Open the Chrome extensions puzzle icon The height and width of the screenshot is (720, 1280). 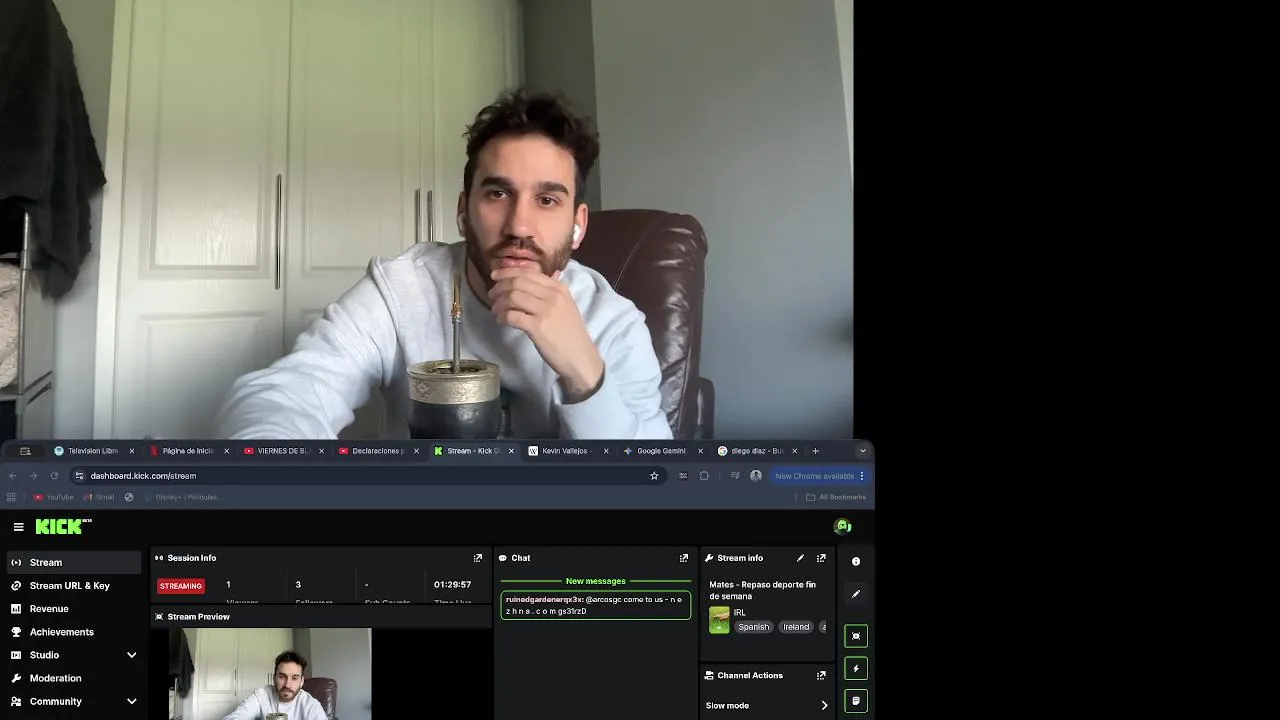point(704,476)
